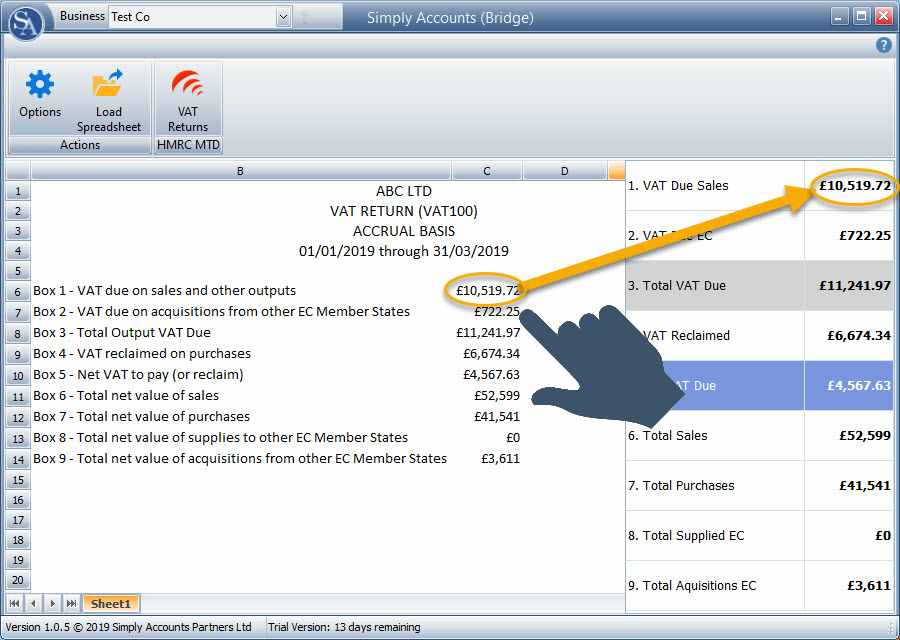Click Box 1 value £10,519.72 cell
The image size is (900, 640).
tap(487, 291)
